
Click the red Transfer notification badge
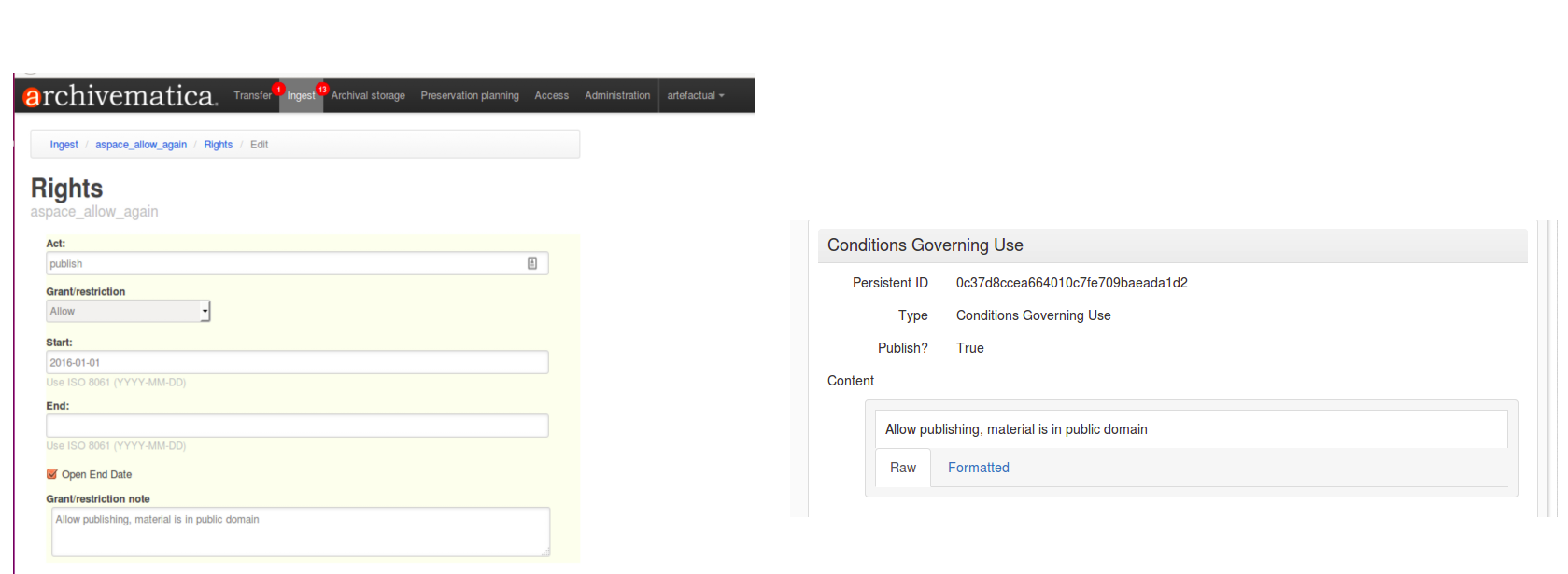[x=278, y=90]
